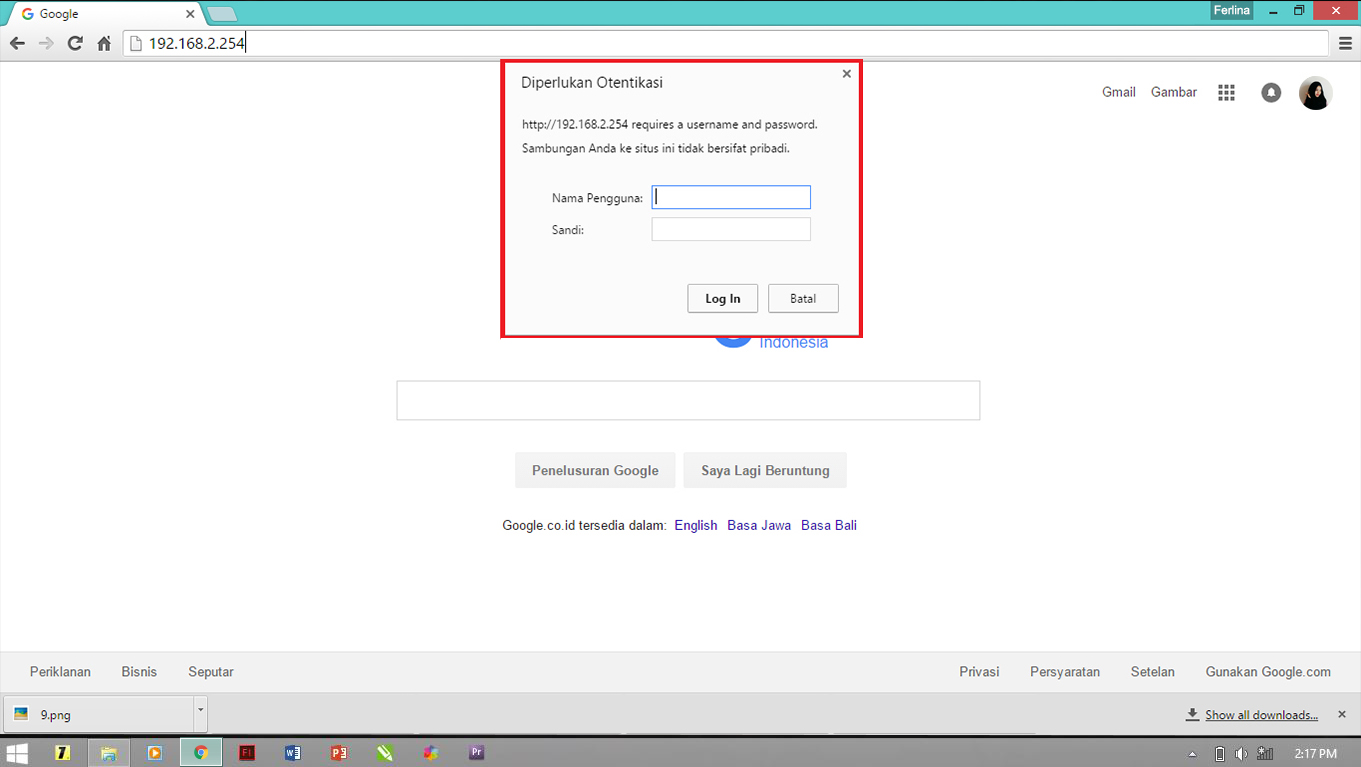Open a new tab

221,14
